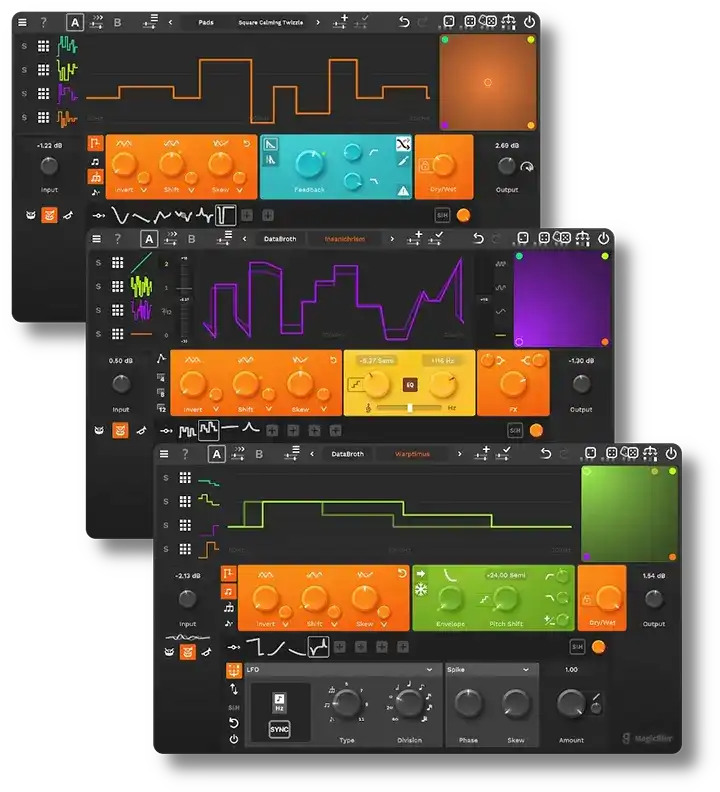Image resolution: width=720 pixels, height=792 pixels.
Task: Click the brush icon in teal panel
Action: point(403,161)
